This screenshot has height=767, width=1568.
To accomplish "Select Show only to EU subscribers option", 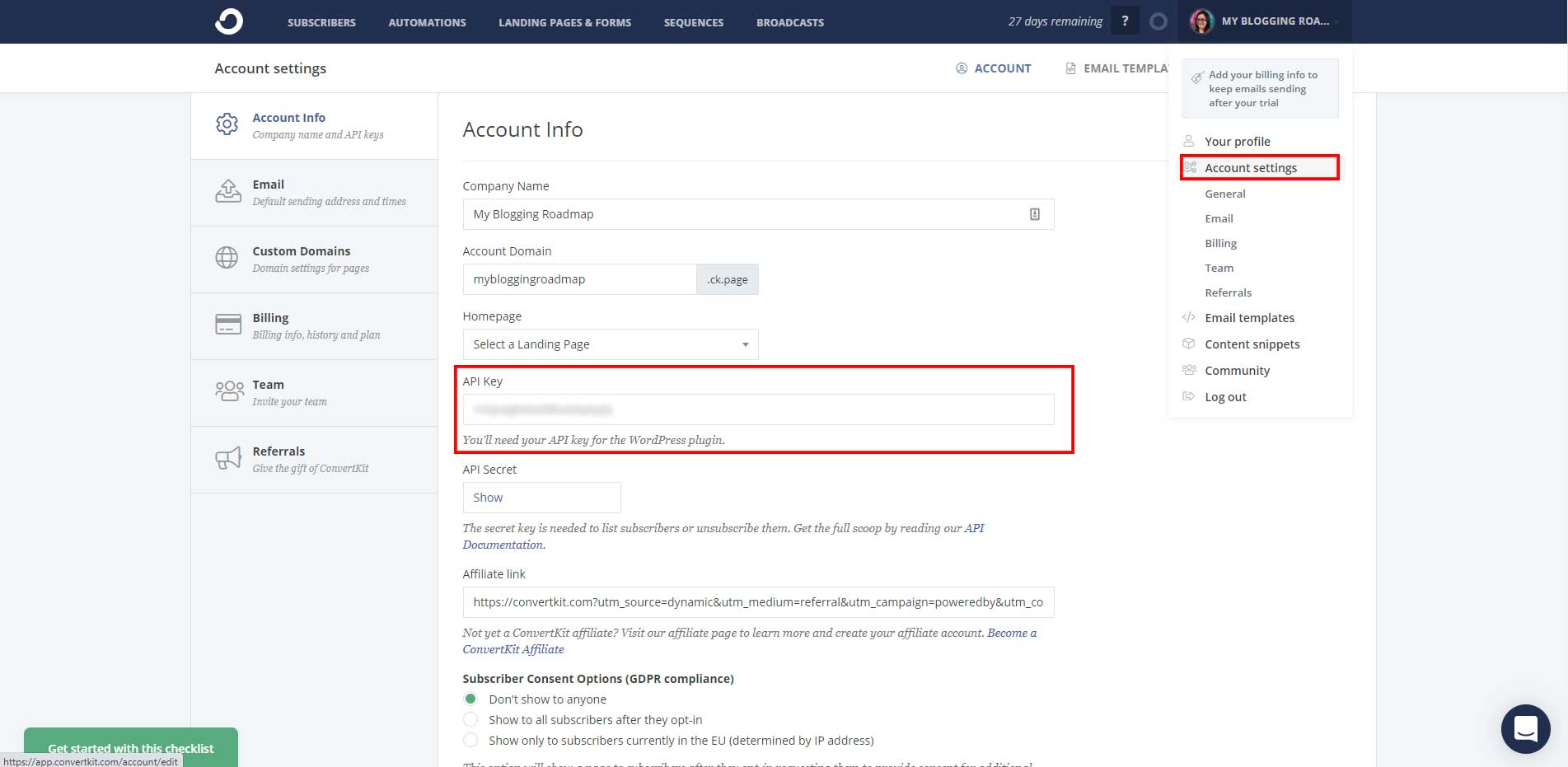I will pyautogui.click(x=470, y=740).
